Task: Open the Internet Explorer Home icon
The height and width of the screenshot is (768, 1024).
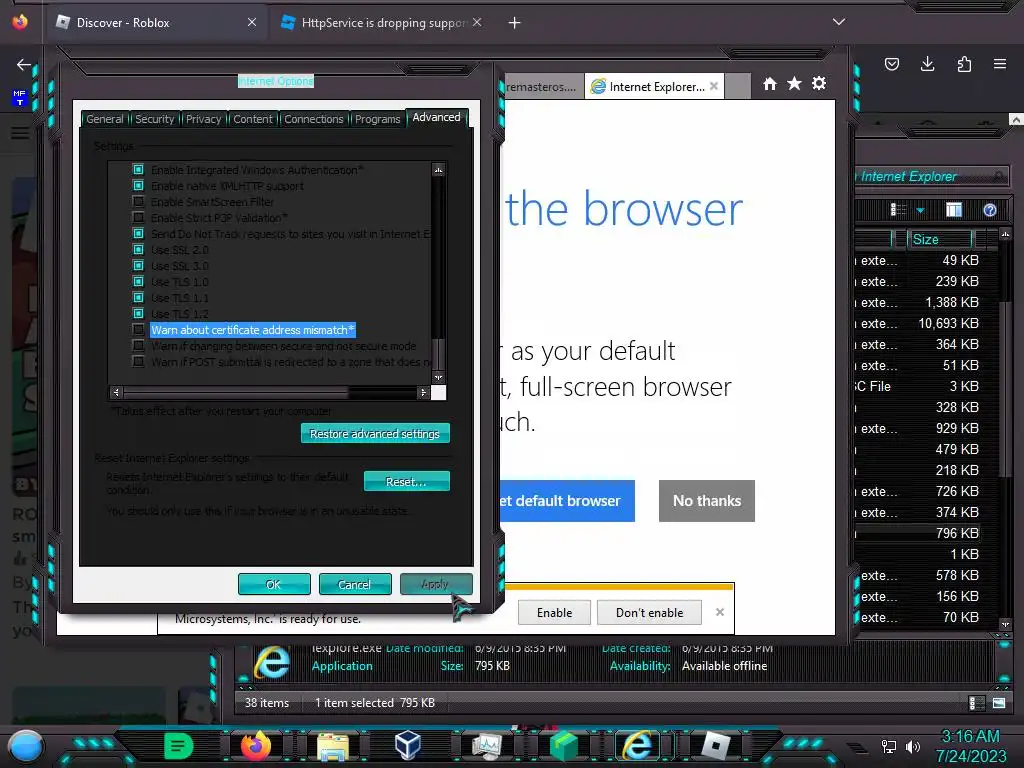Action: 770,84
